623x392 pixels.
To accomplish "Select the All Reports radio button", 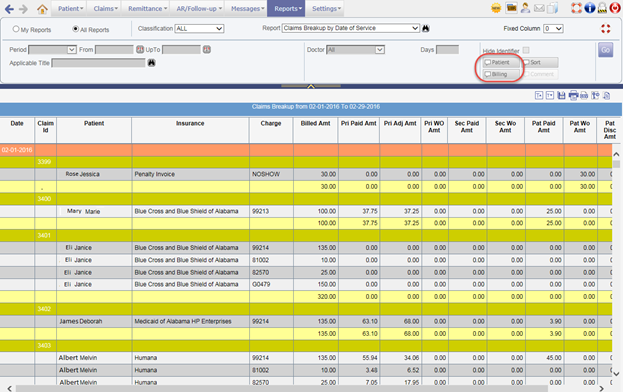I will (x=75, y=29).
